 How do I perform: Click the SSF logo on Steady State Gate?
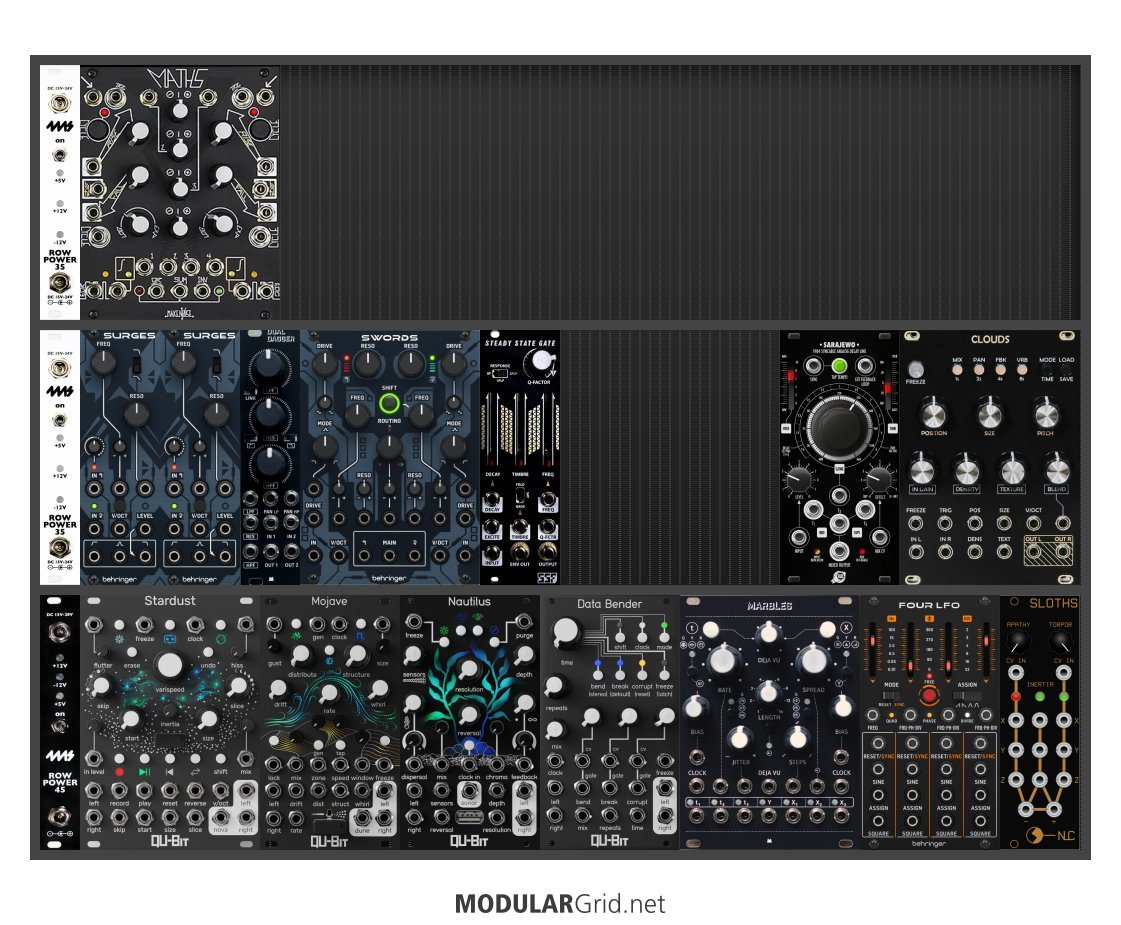(x=547, y=578)
